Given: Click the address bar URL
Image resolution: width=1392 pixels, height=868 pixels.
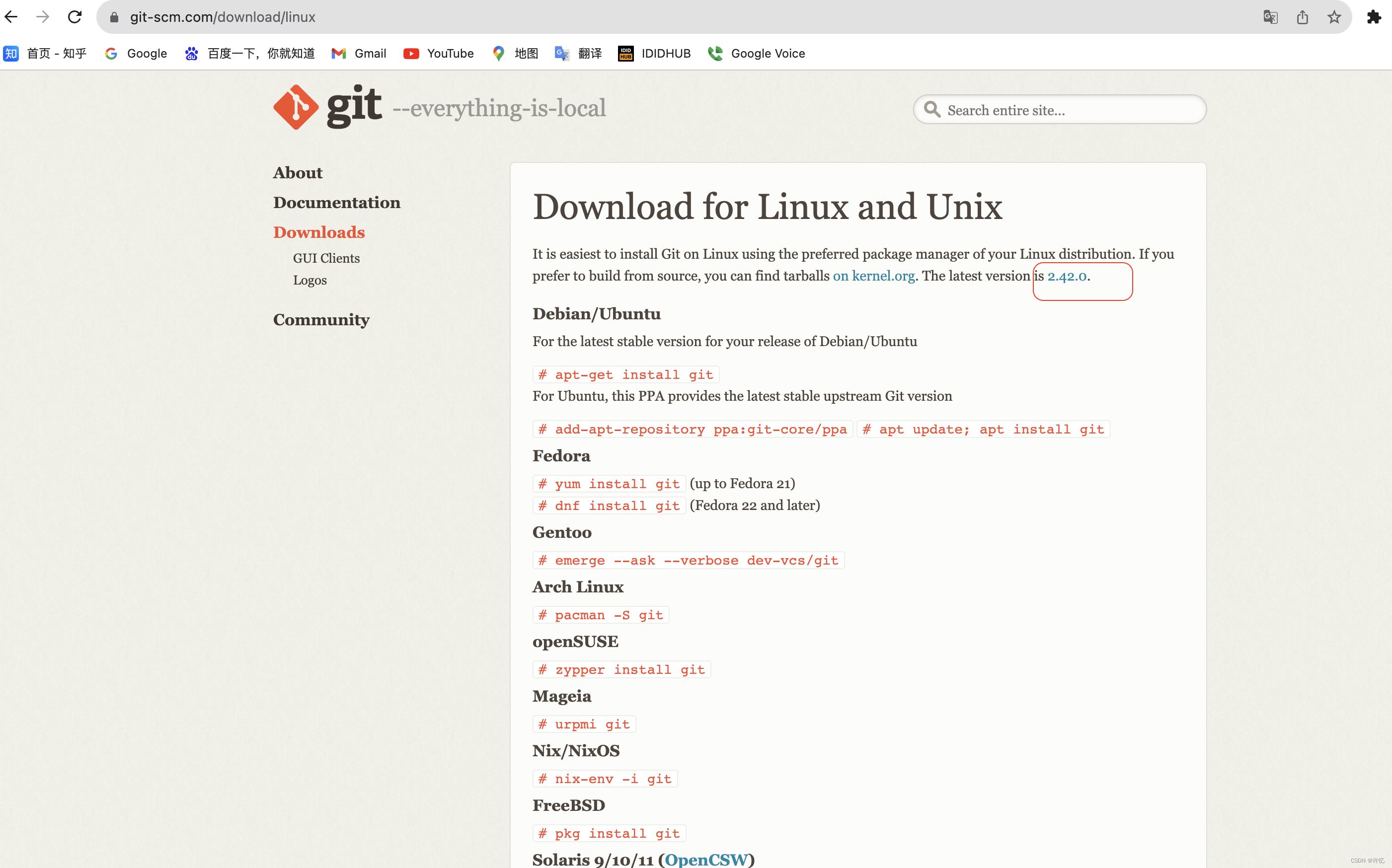Looking at the screenshot, I should (x=223, y=17).
